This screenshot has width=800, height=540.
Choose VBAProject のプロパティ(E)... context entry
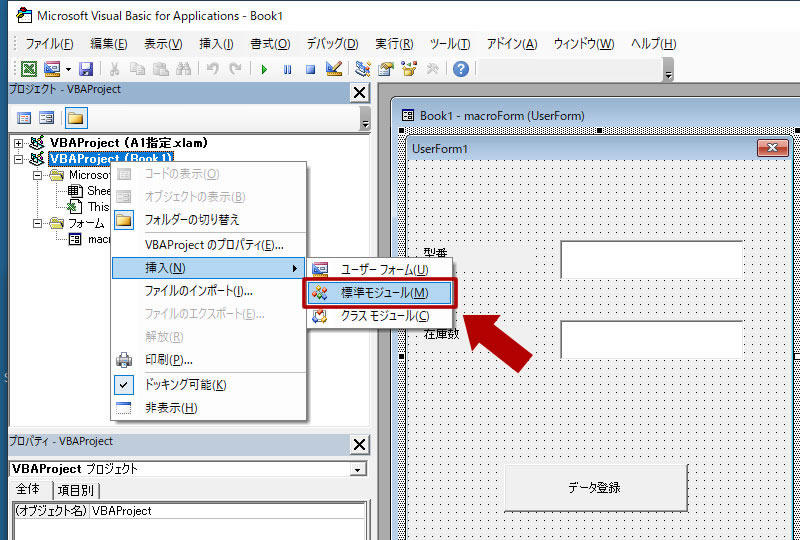click(208, 245)
